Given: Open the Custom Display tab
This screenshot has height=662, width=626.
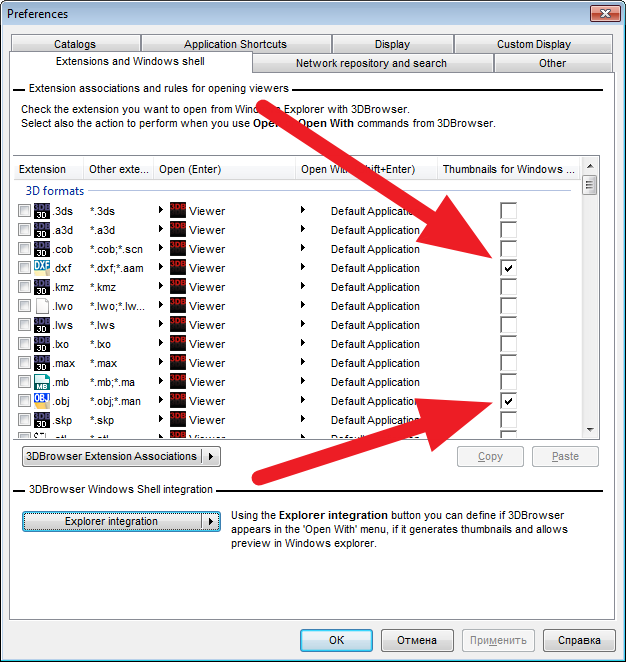Looking at the screenshot, I should [534, 44].
